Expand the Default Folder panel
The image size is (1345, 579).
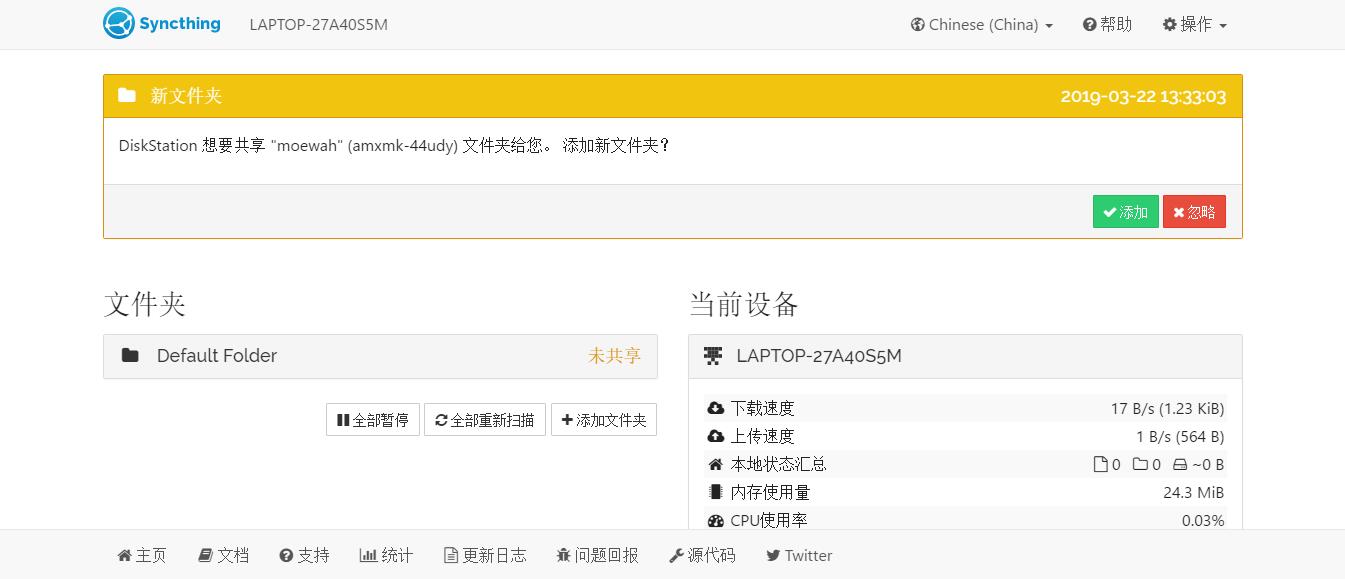(x=380, y=356)
